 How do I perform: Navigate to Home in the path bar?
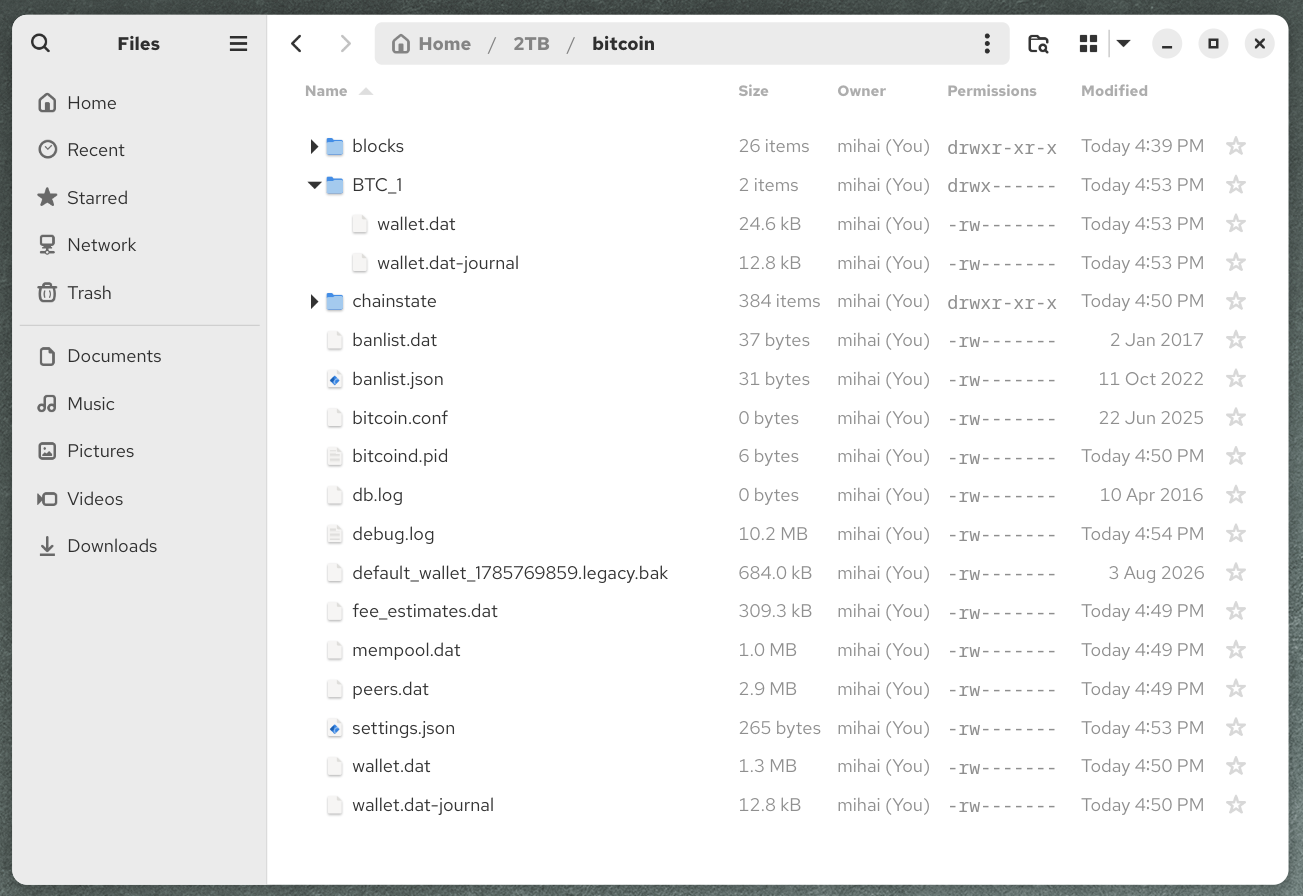pos(431,44)
